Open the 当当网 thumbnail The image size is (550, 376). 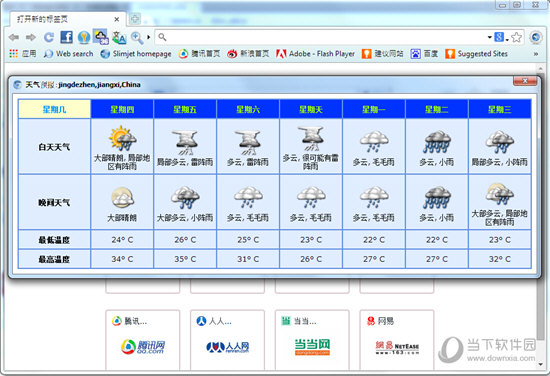pos(312,340)
